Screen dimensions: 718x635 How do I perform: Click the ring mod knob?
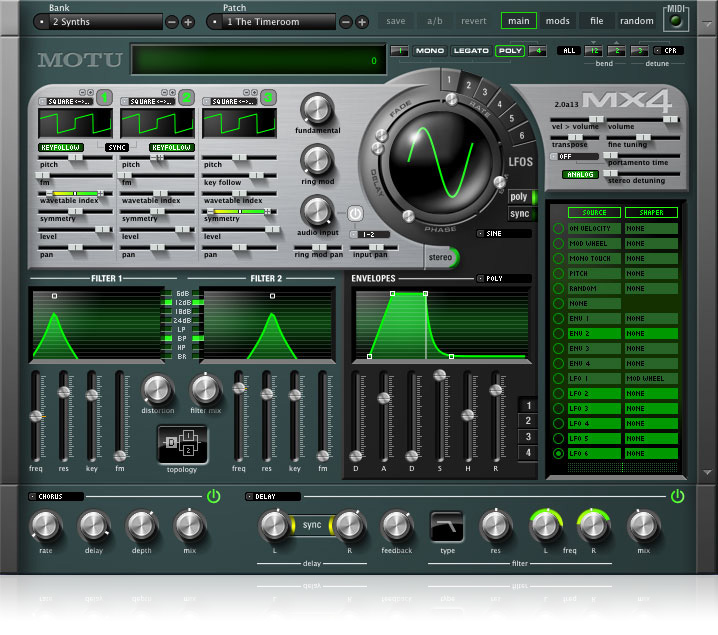coord(316,161)
